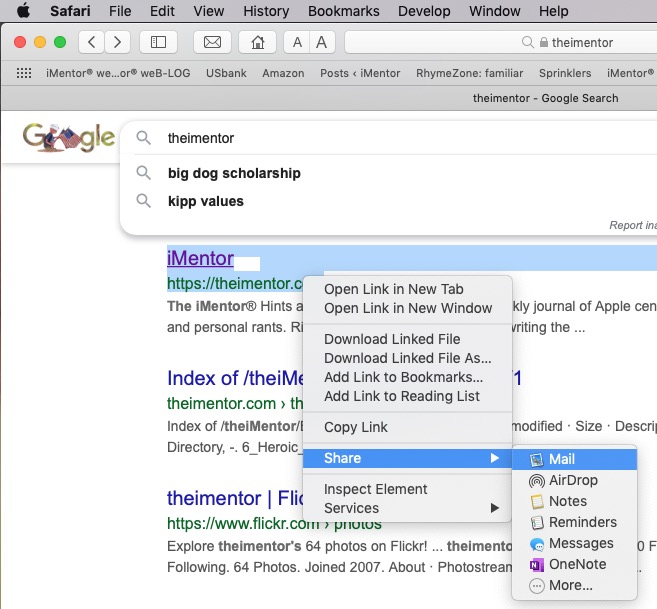Screen dimensions: 657x609
Task: Open the Help menu
Action: (x=554, y=11)
